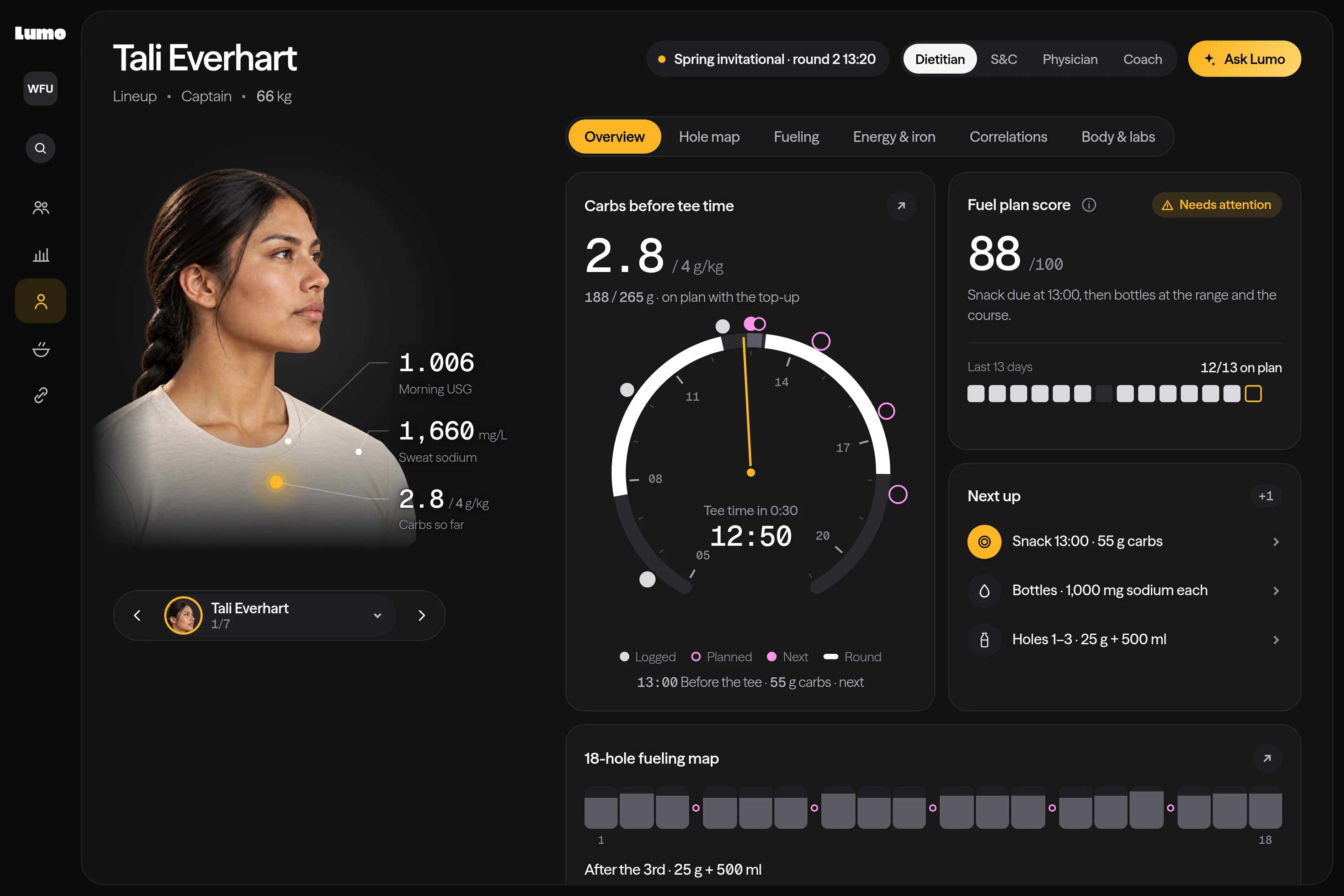The image size is (1344, 896).
Task: Expand the Carbs before tee time card
Action: click(x=901, y=206)
